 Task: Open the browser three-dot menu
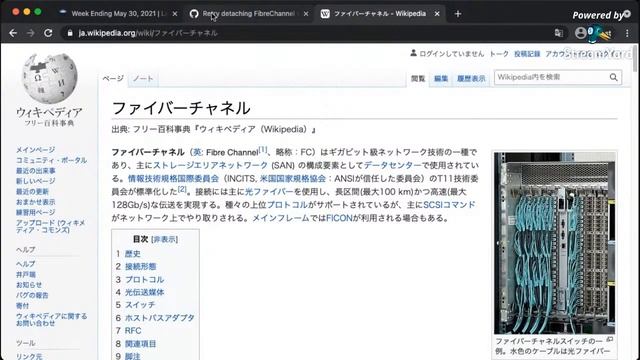point(627,33)
